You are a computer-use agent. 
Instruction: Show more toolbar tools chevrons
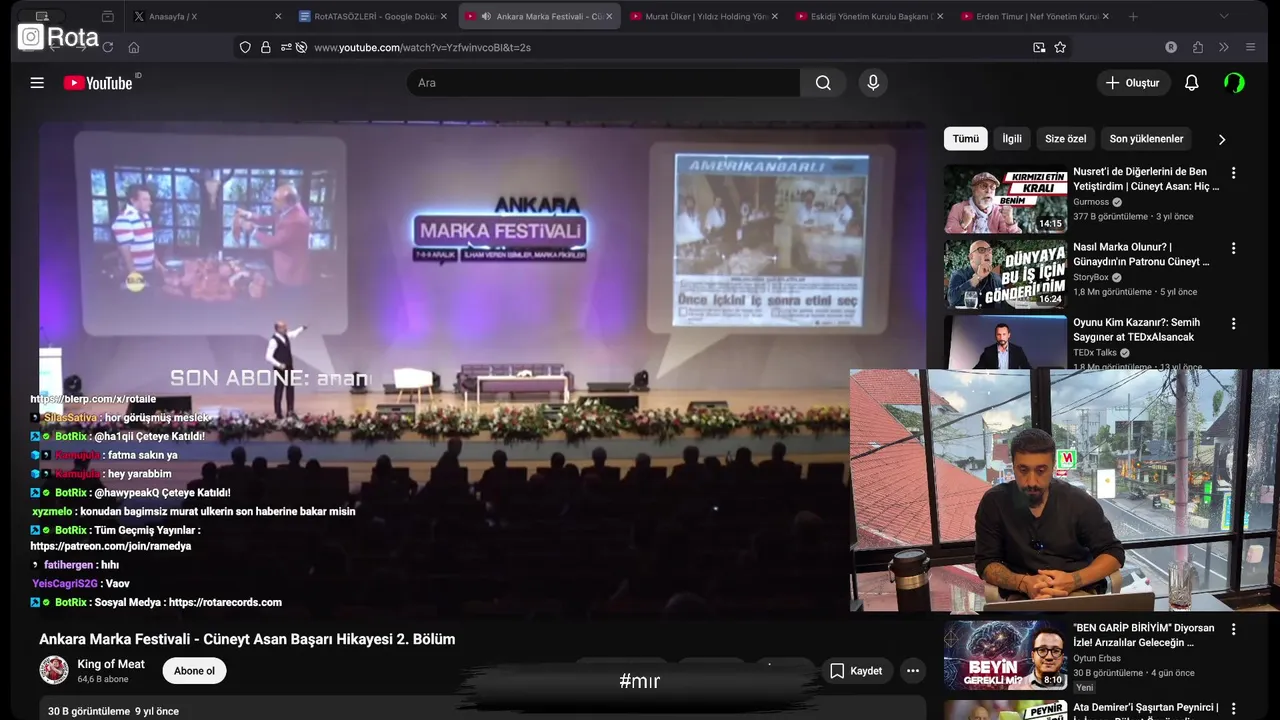point(1223,47)
